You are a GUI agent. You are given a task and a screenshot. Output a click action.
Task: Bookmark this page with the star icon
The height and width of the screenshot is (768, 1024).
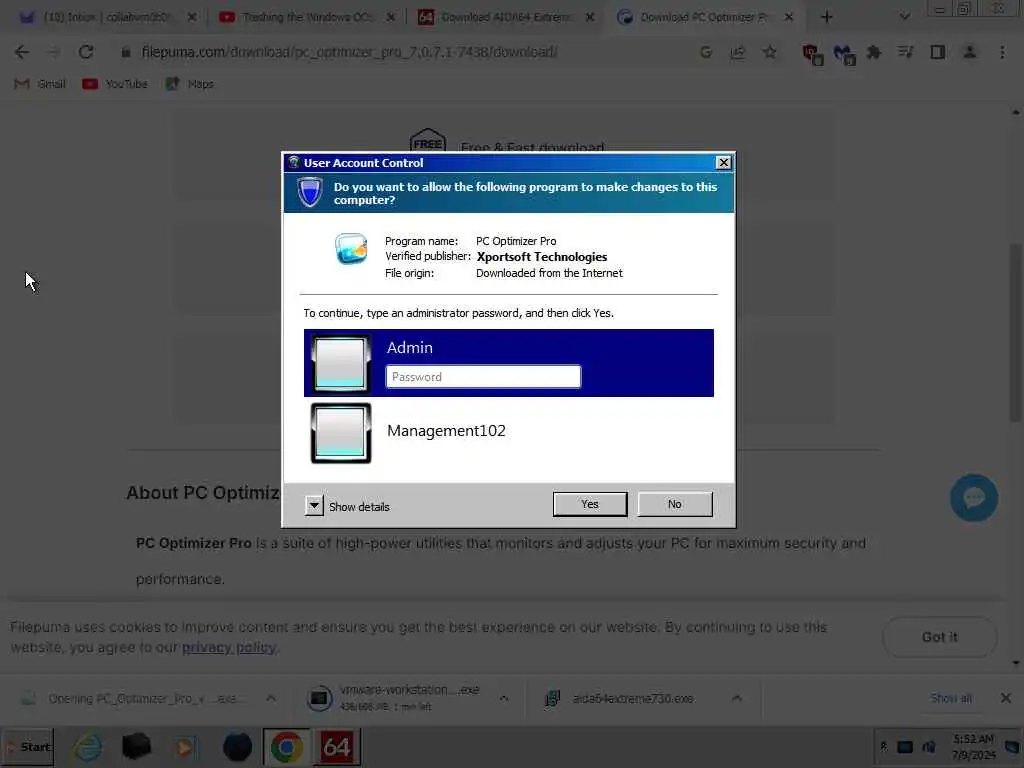click(770, 52)
